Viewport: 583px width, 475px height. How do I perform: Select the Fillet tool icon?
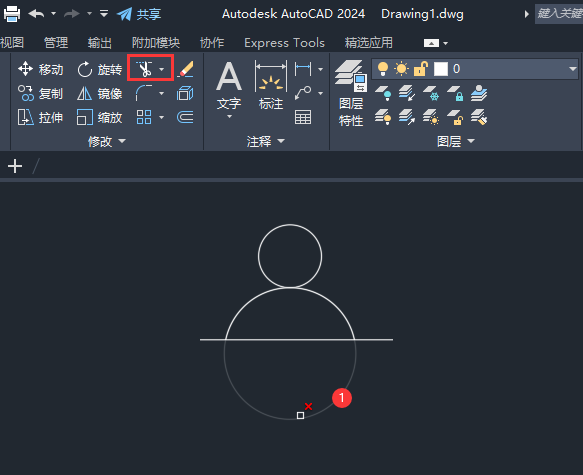pos(144,93)
